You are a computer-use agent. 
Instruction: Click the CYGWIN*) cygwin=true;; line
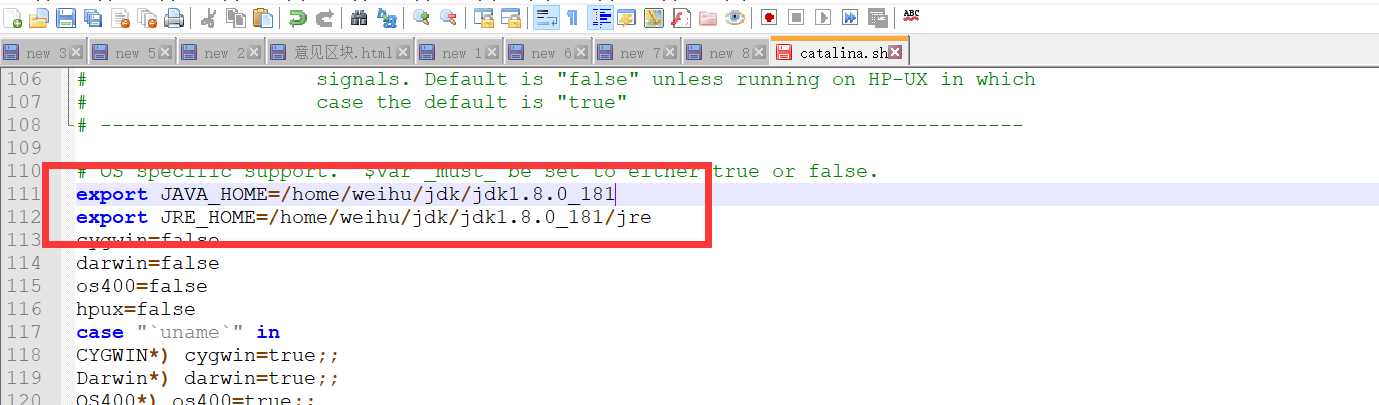pos(208,355)
